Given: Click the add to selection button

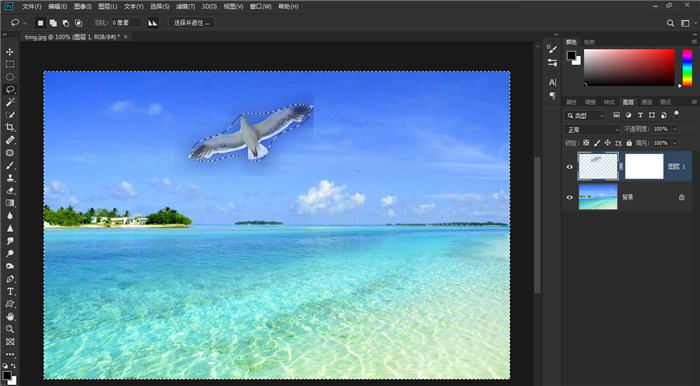Looking at the screenshot, I should coord(53,23).
